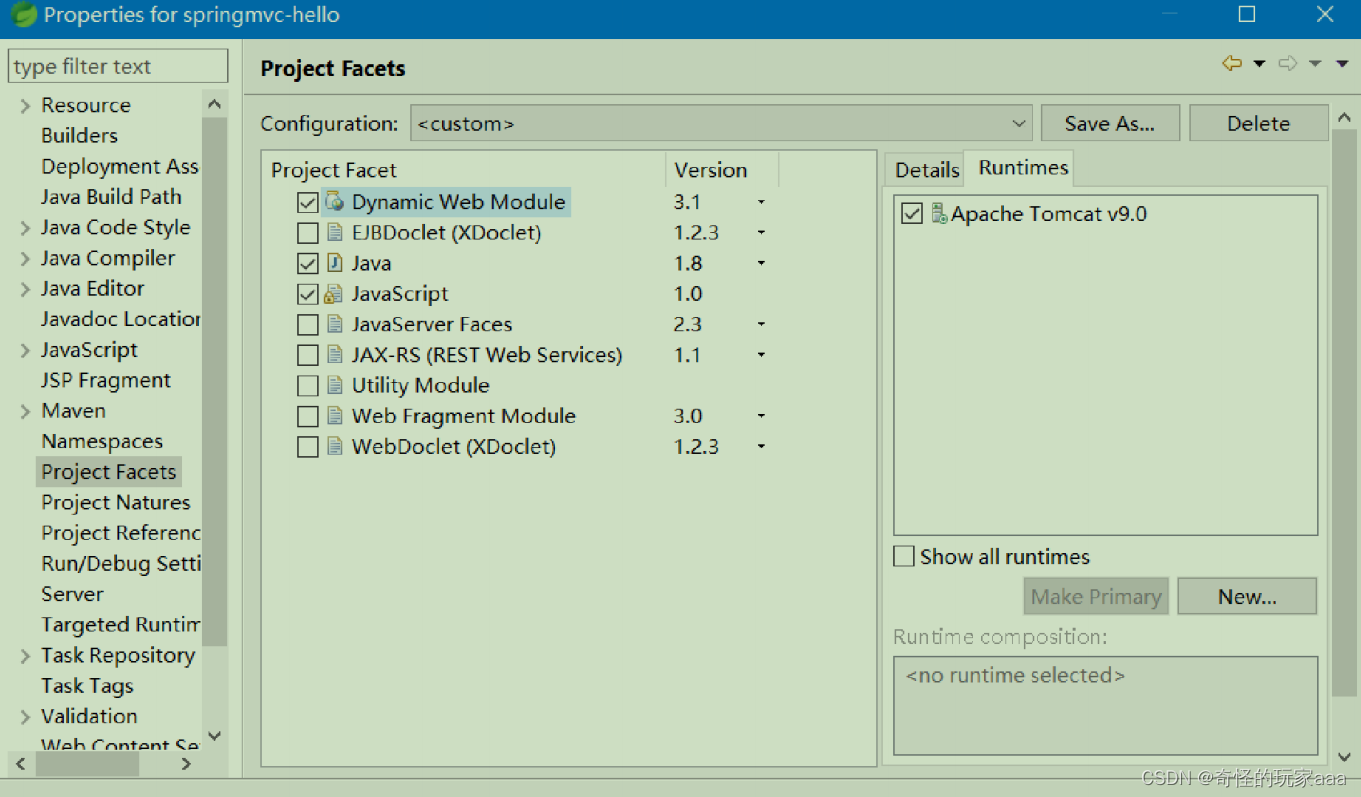Expand the Resource tree node
Image resolution: width=1361 pixels, height=797 pixels.
click(x=25, y=106)
